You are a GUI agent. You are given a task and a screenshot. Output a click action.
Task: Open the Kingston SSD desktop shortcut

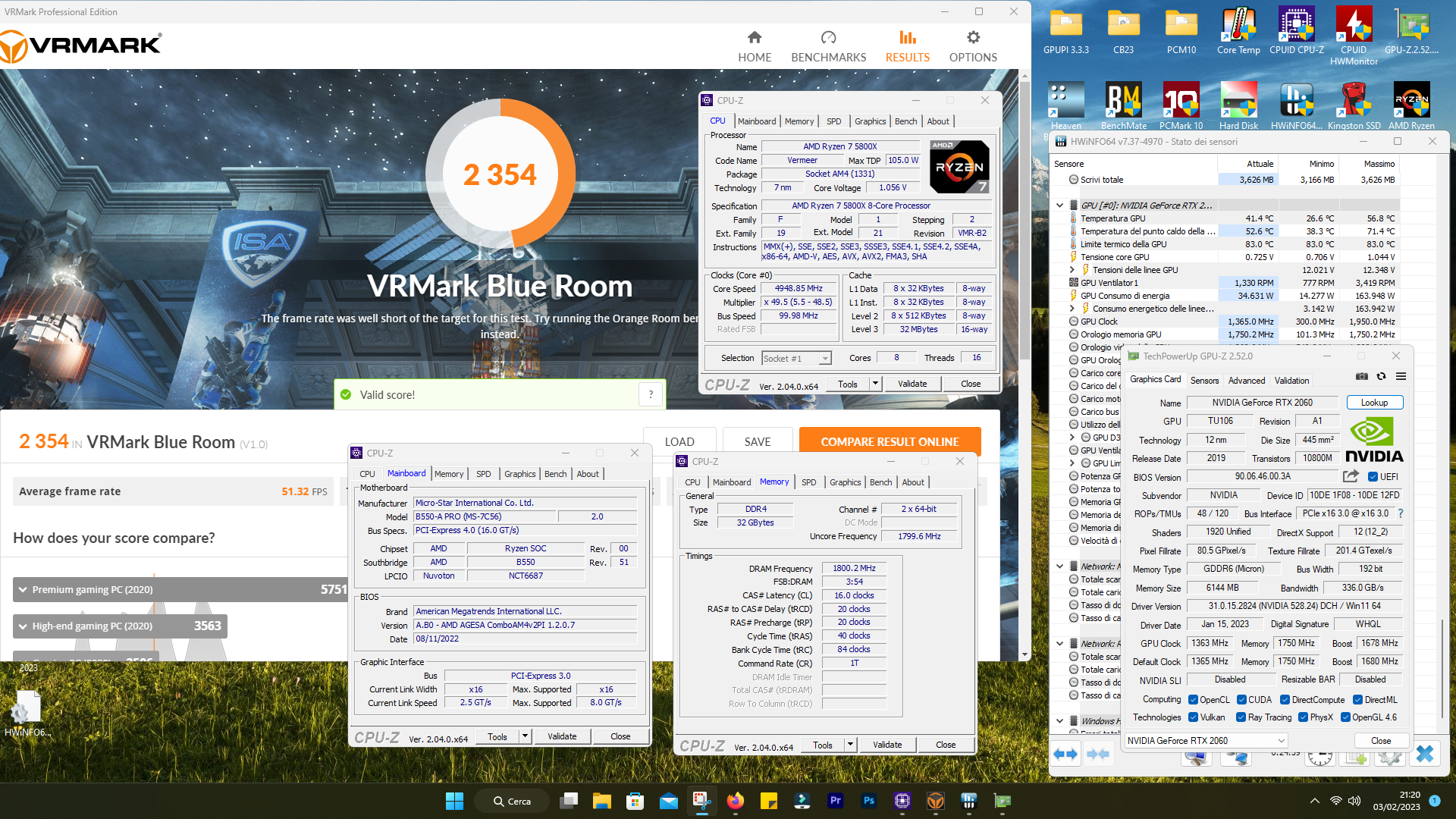coord(1354,106)
